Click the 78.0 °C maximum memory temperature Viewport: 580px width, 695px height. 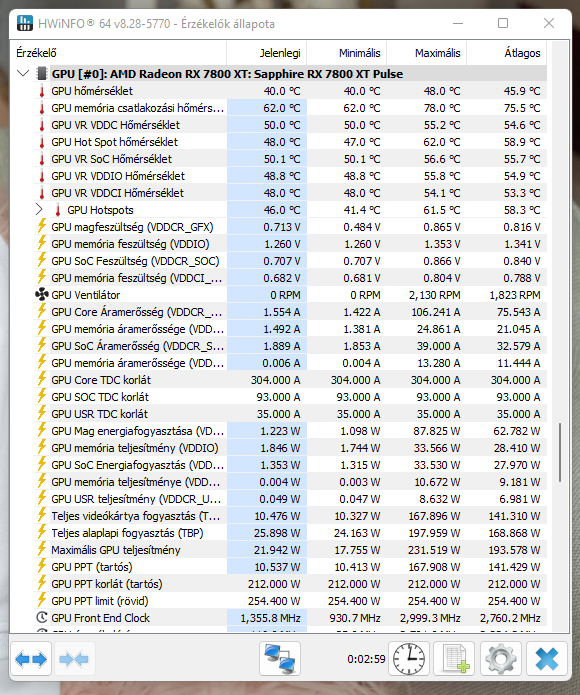click(442, 108)
